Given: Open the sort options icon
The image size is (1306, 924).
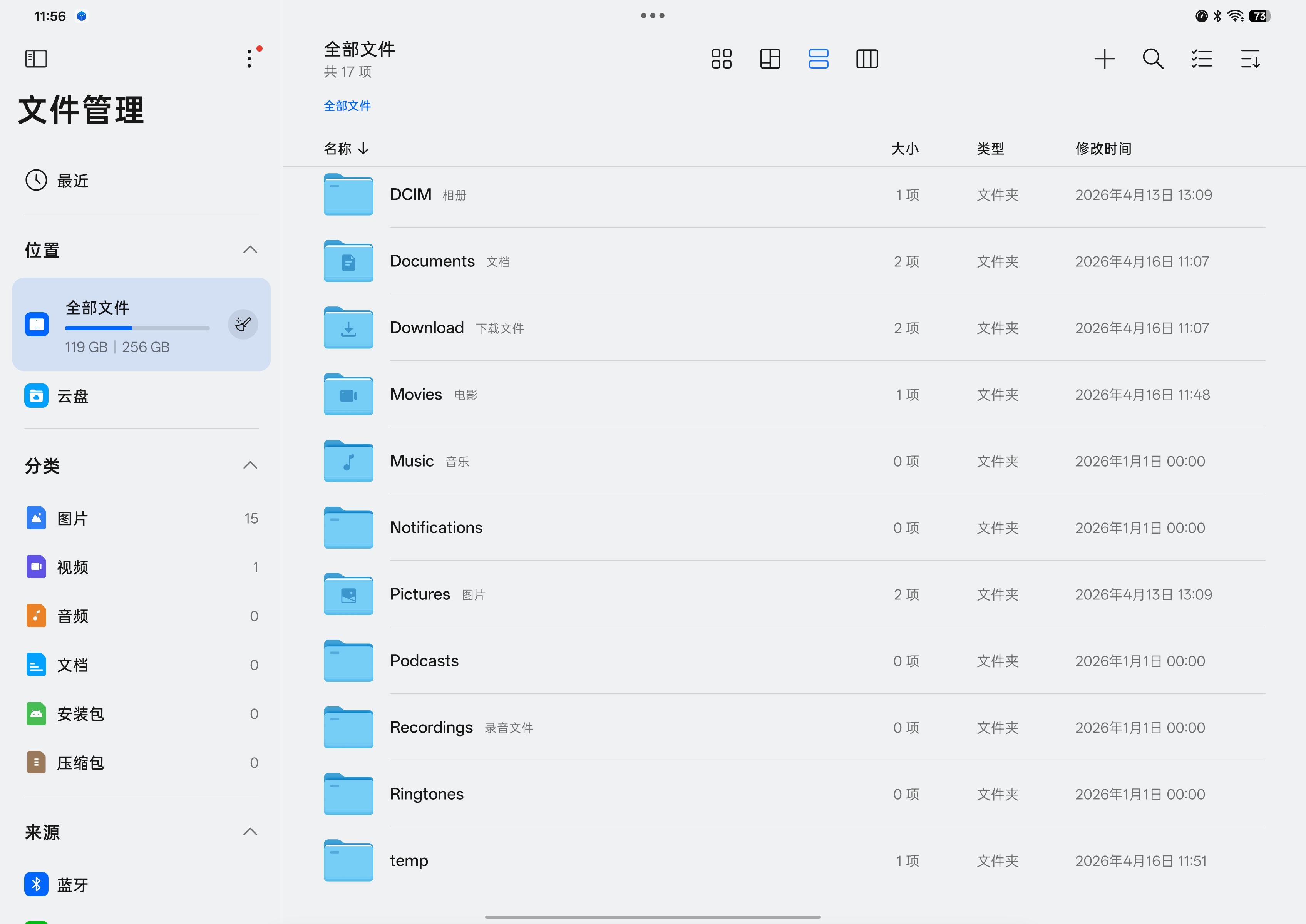Looking at the screenshot, I should point(1250,59).
